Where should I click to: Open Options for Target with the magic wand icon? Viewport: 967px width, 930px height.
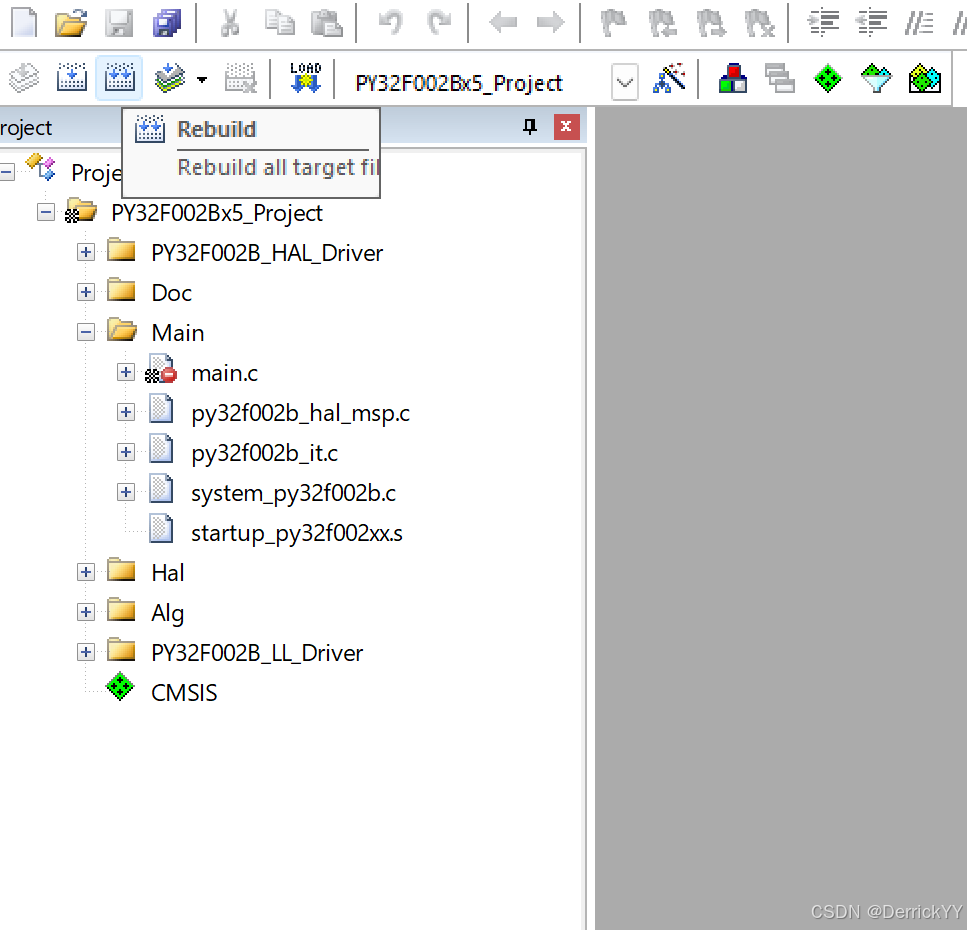[669, 78]
